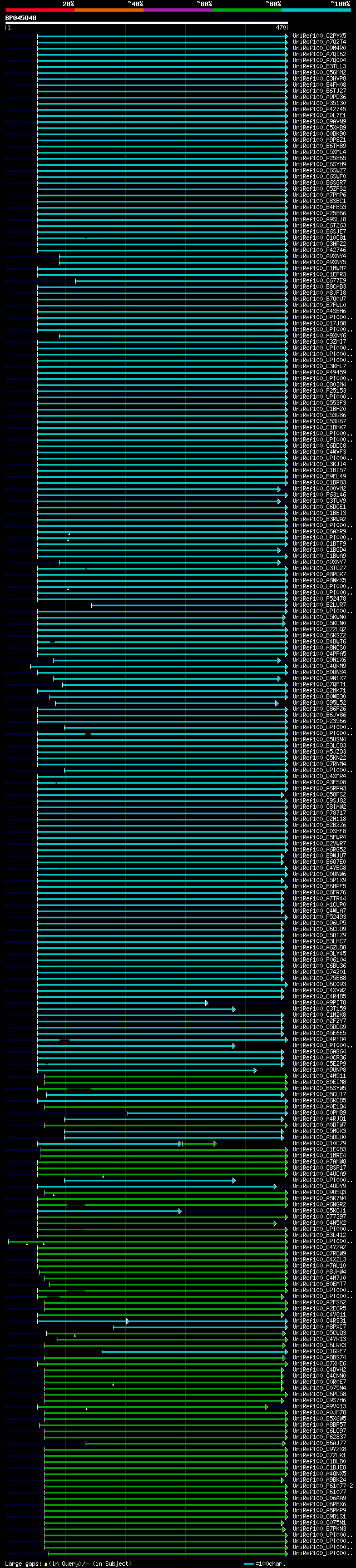Click the red 20% identity legend segment
This screenshot has height=1568, width=356.
40,11
